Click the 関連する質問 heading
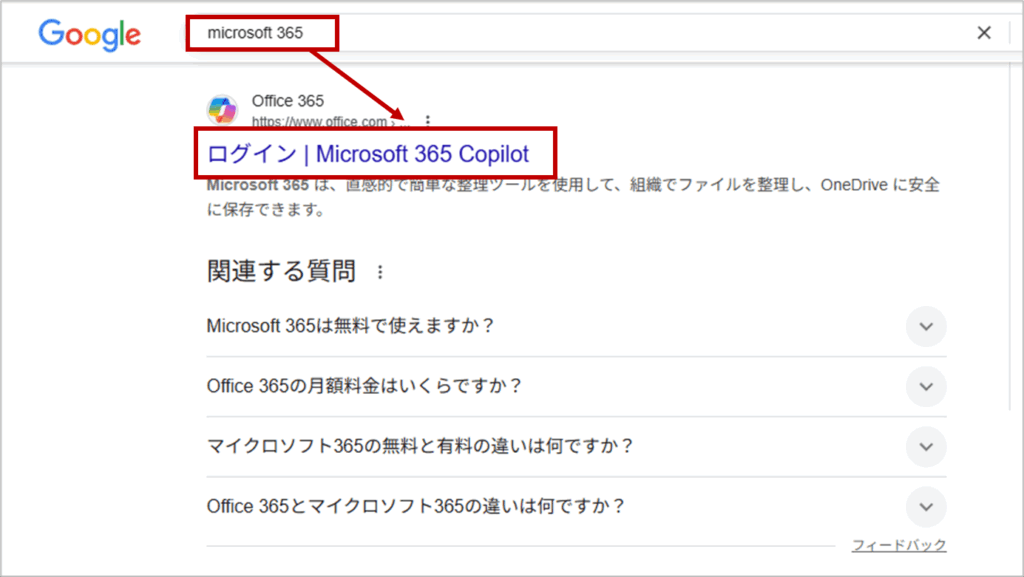The height and width of the screenshot is (577, 1024). (281, 271)
